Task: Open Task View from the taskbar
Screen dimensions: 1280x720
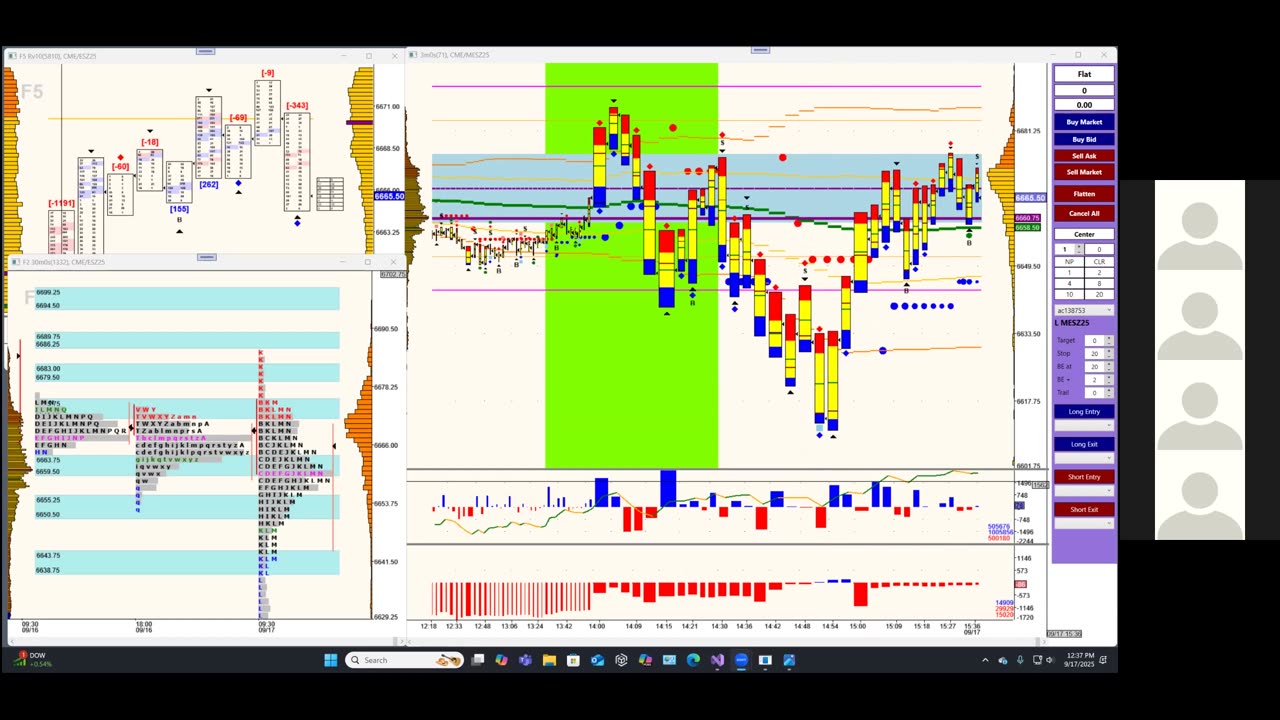Action: coord(478,660)
